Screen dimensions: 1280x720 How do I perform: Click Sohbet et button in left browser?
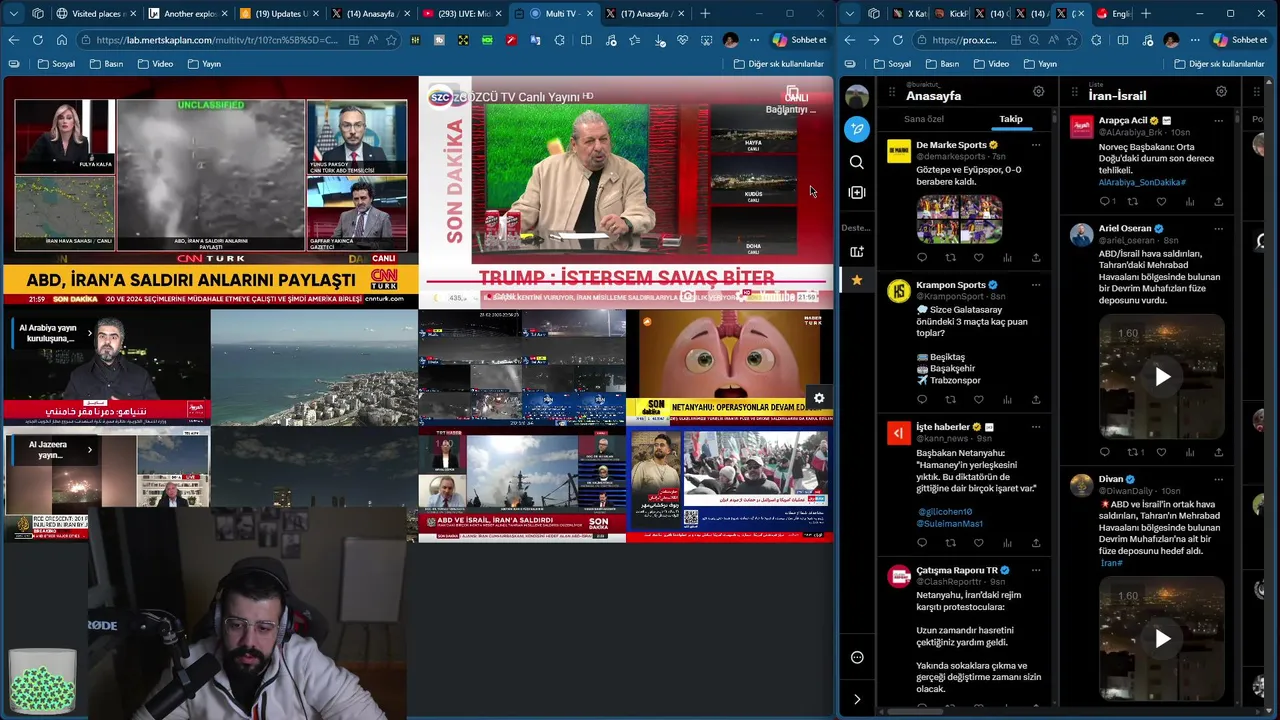pos(800,40)
